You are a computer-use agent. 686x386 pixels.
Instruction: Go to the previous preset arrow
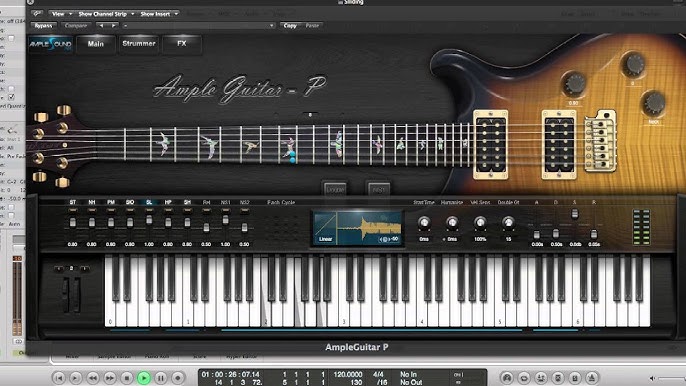click(x=102, y=25)
